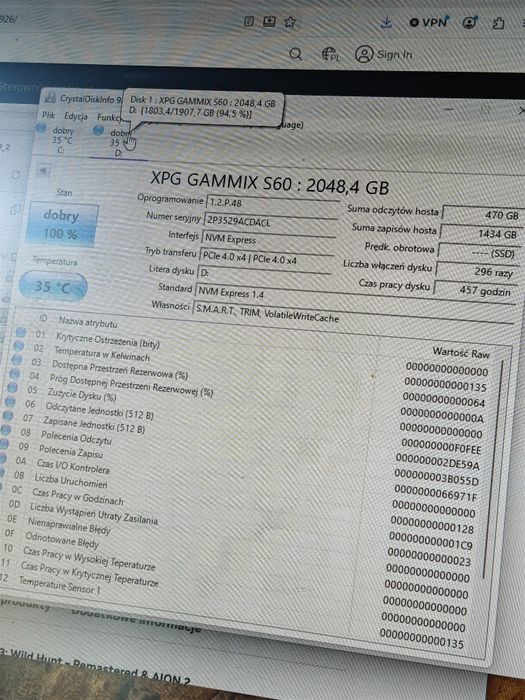Click the Suma zapisów hosta value 1434 GB
Image resolution: width=525 pixels, height=700 pixels.
coord(481,233)
